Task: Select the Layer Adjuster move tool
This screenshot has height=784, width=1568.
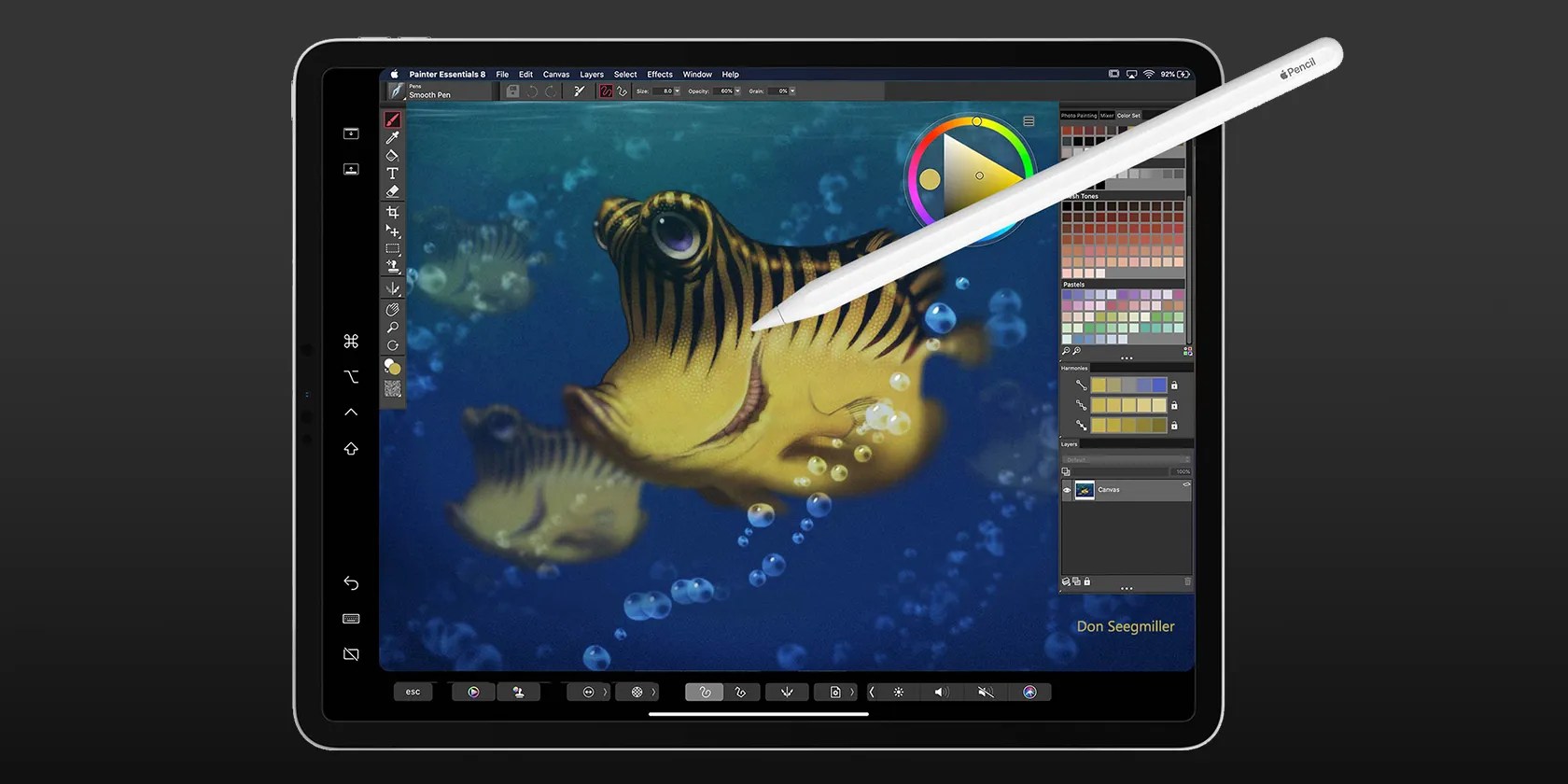Action: [x=393, y=231]
